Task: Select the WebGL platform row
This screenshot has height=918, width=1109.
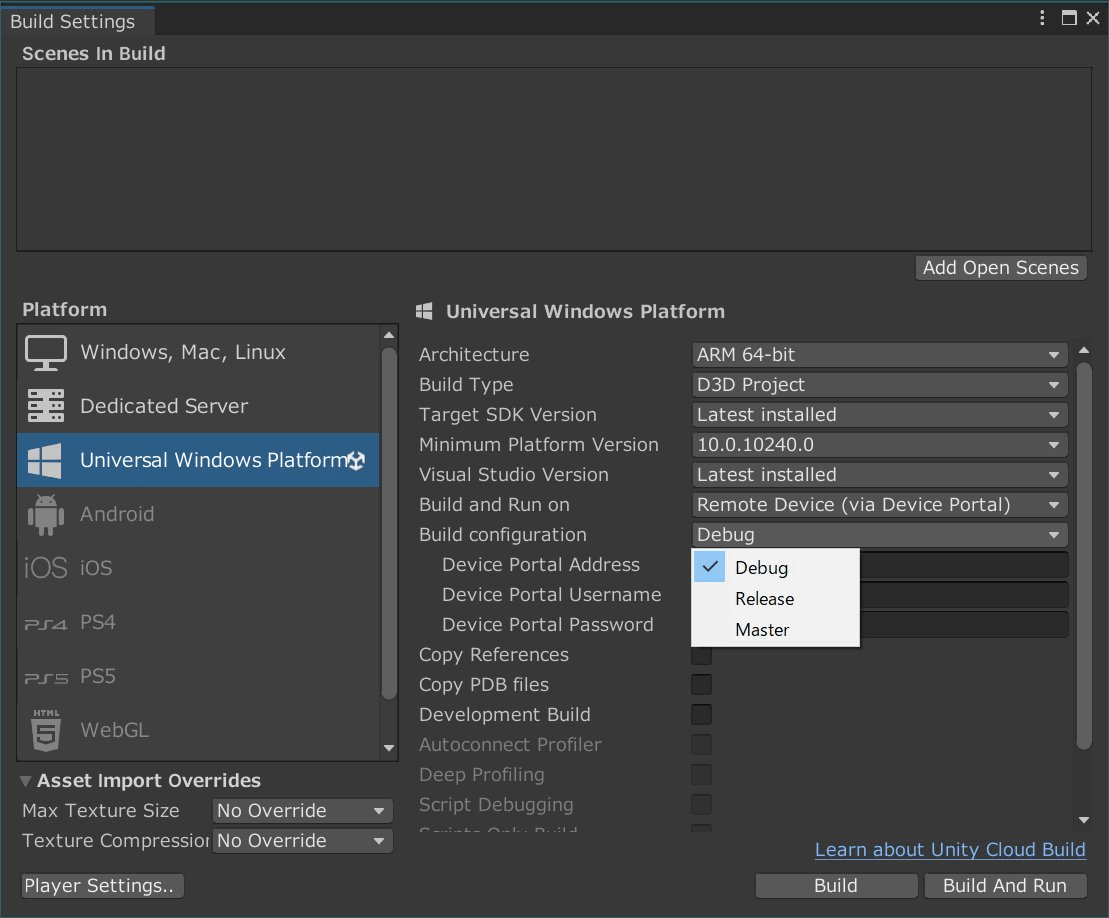Action: click(x=198, y=730)
